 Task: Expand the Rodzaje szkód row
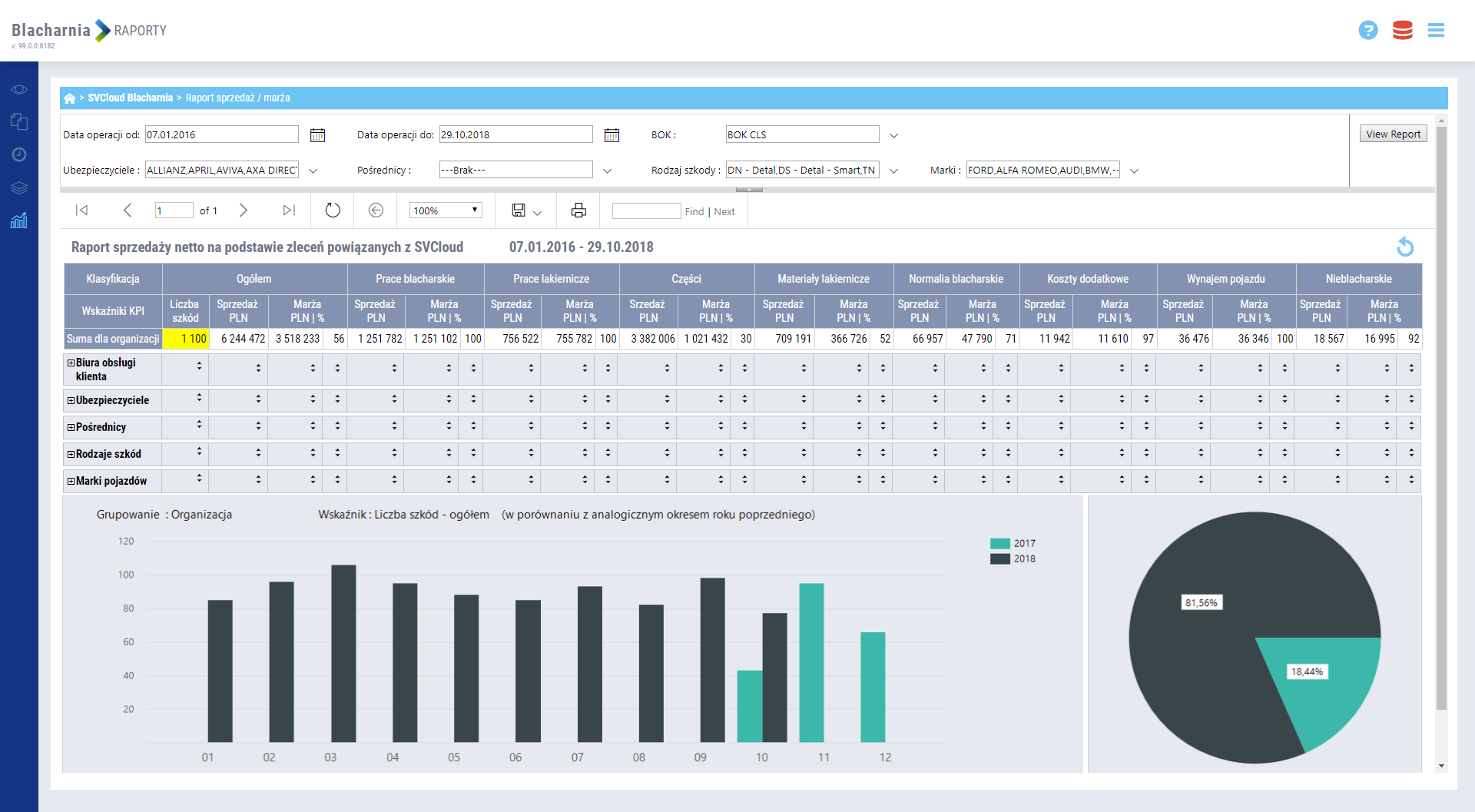pyautogui.click(x=71, y=455)
